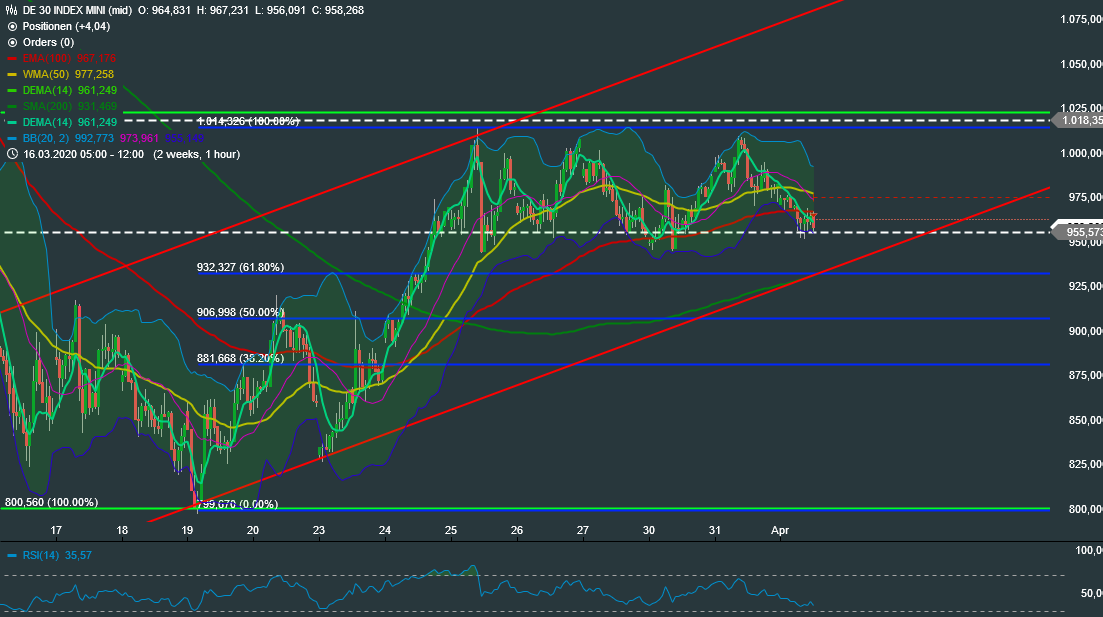Select Fibonacci label 881,668 (38.20%)
Viewport: 1103px width, 617px height.
pos(241,358)
